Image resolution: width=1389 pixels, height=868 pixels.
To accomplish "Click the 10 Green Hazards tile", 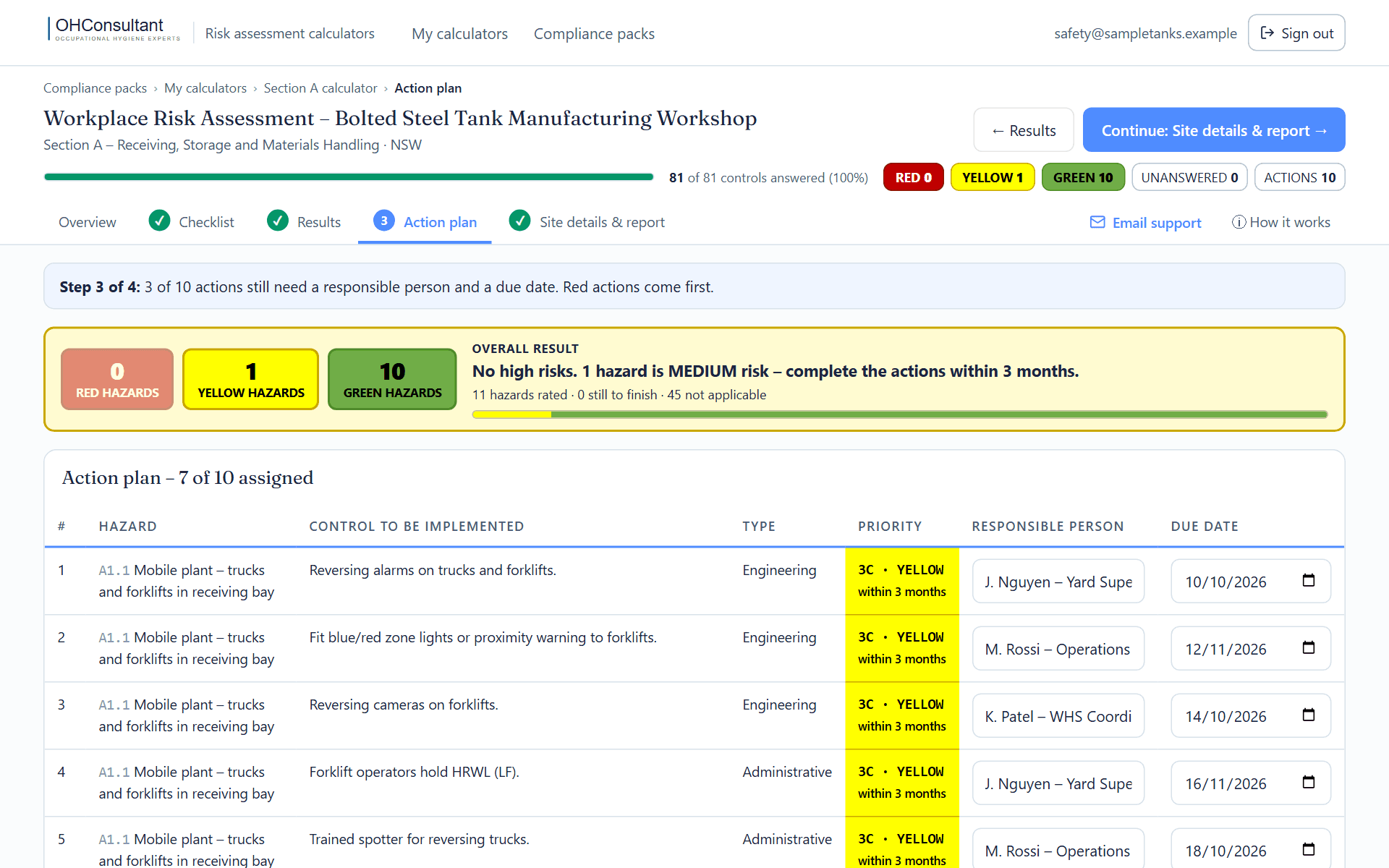I will coord(392,379).
